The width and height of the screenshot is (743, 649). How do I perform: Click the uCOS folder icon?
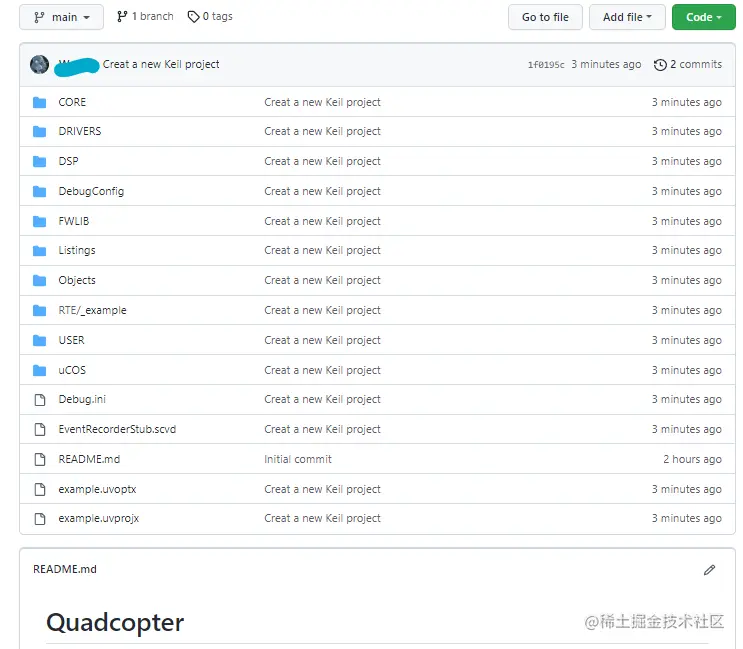[x=40, y=370]
